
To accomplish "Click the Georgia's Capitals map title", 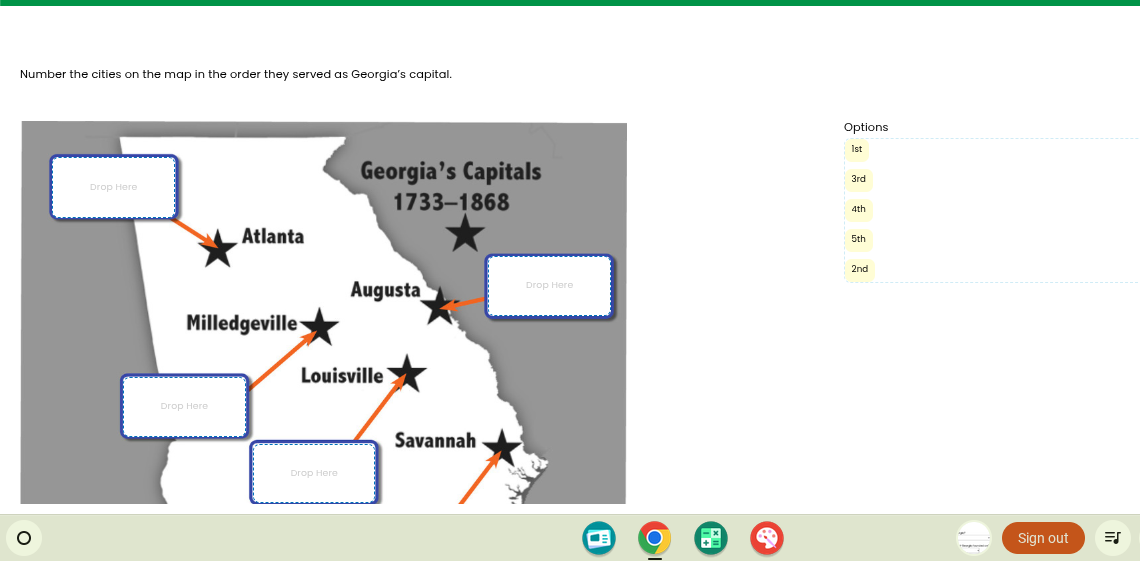I will (451, 171).
